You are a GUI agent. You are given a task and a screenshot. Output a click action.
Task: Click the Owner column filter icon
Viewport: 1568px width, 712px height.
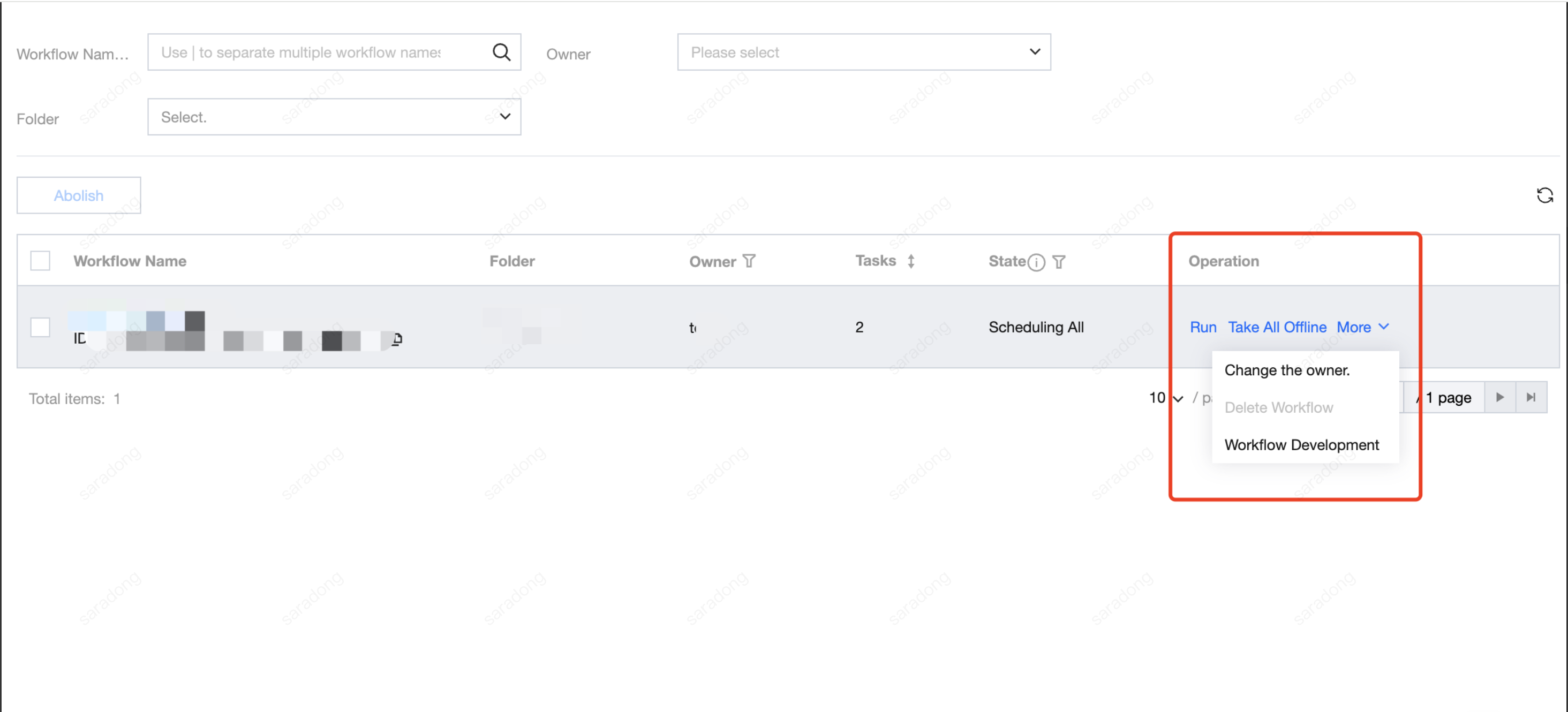[x=749, y=261]
